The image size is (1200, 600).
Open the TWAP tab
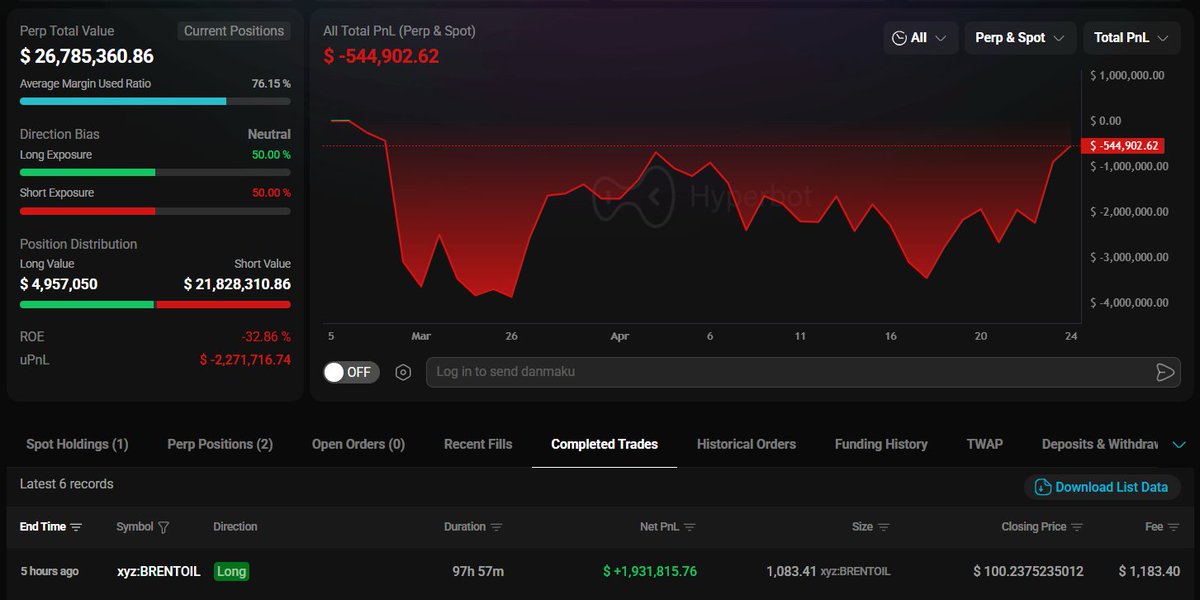pyautogui.click(x=985, y=444)
